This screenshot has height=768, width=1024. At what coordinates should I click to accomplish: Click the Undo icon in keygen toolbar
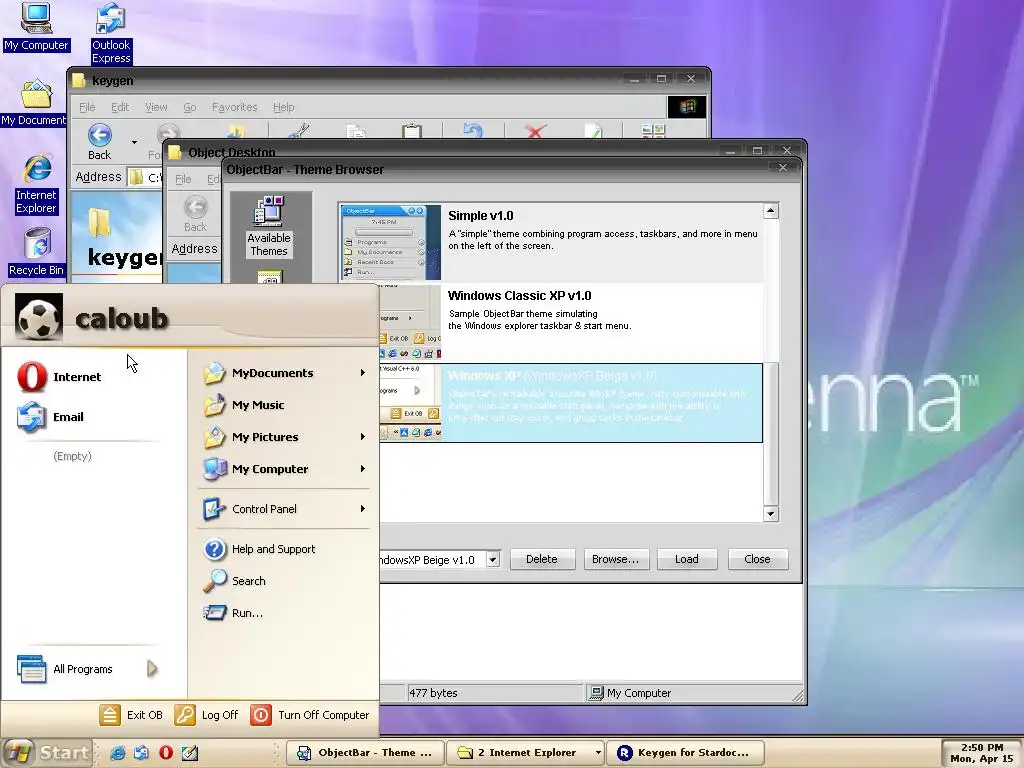[x=473, y=131]
